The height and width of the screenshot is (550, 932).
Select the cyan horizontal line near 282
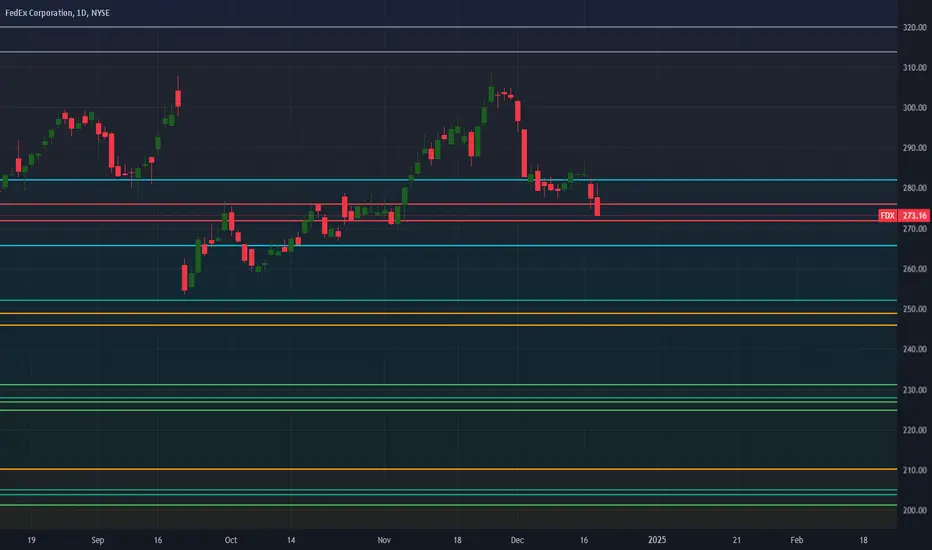(x=449, y=180)
